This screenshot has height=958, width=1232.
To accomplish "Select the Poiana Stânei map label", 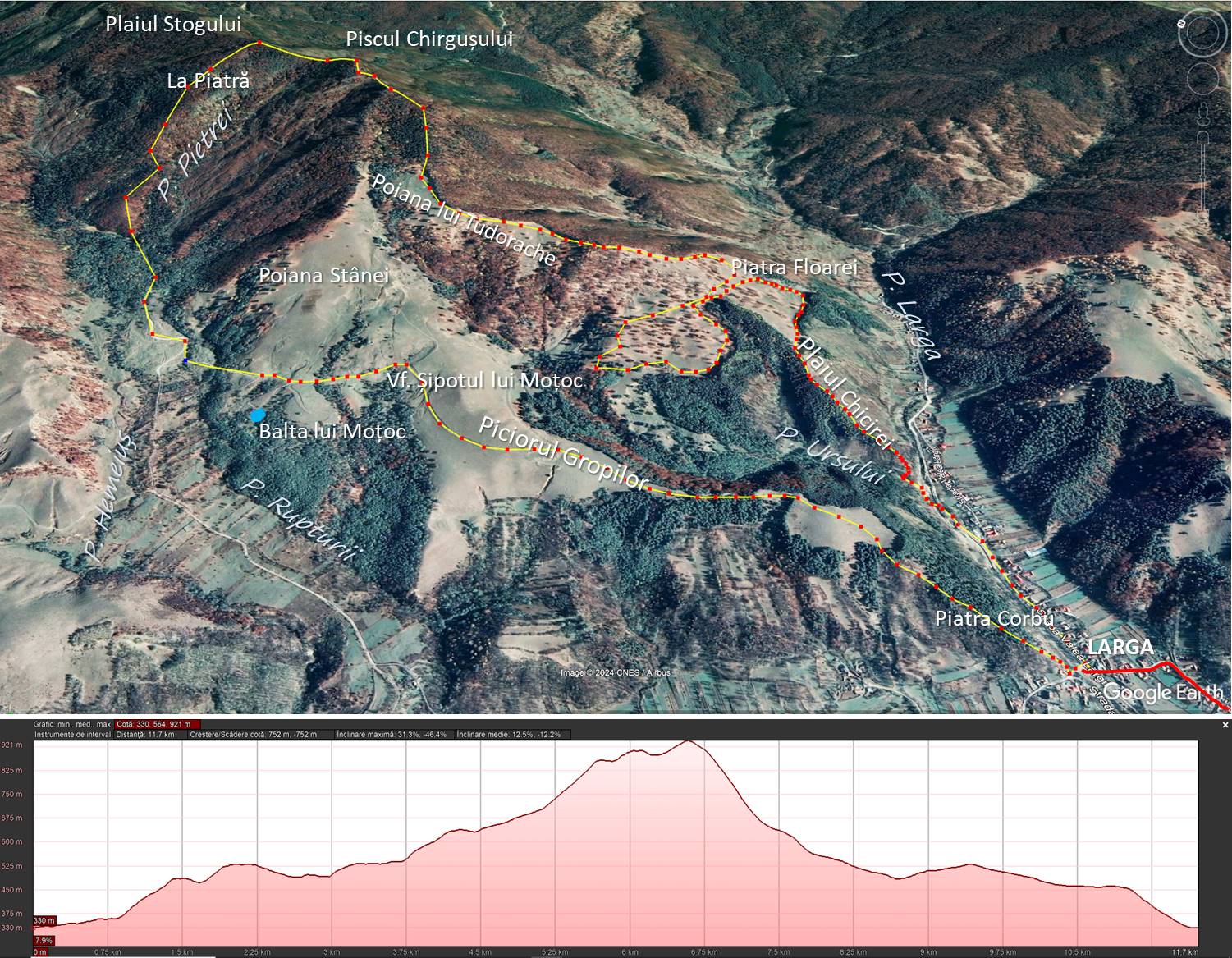I will point(323,275).
